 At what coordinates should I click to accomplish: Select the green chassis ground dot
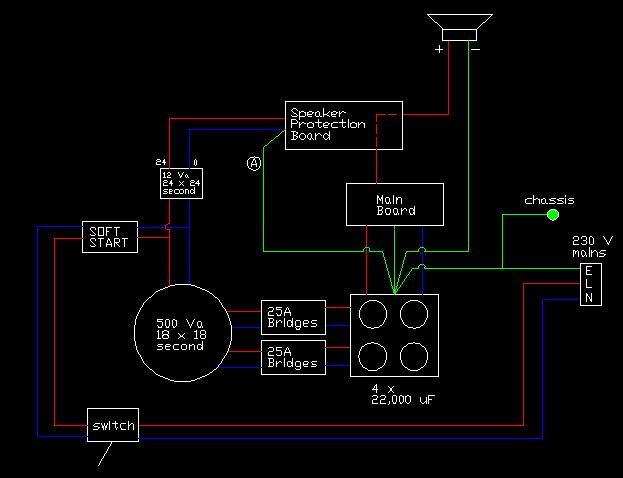(553, 215)
